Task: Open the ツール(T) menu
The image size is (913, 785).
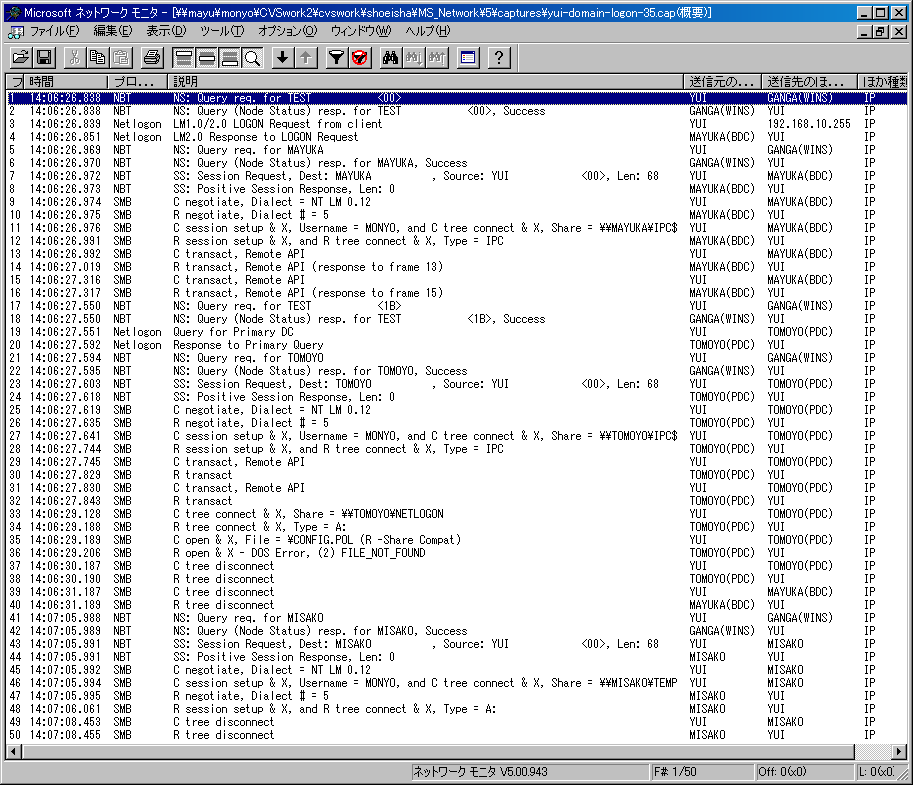Action: point(222,31)
